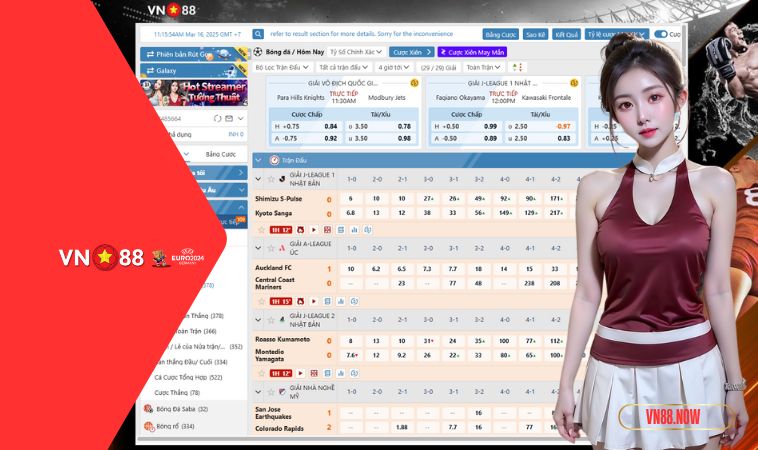Open the Hot Streamer Tướng Thuật banner
This screenshot has height=450, width=758.
click(x=193, y=93)
